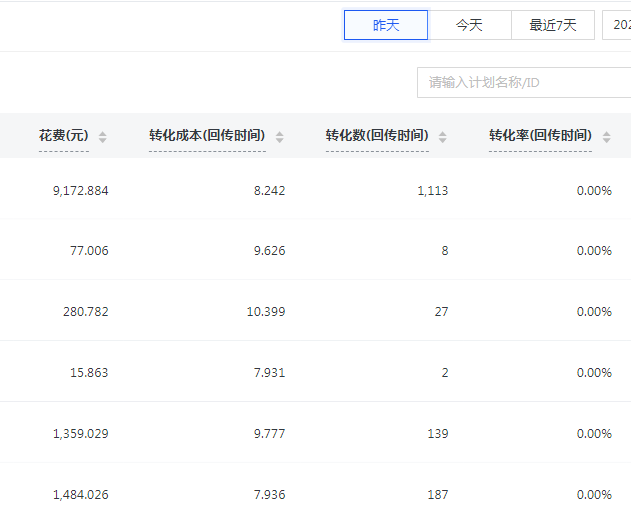Select the conversion cost 9.777
This screenshot has height=514, width=631.
[269, 433]
